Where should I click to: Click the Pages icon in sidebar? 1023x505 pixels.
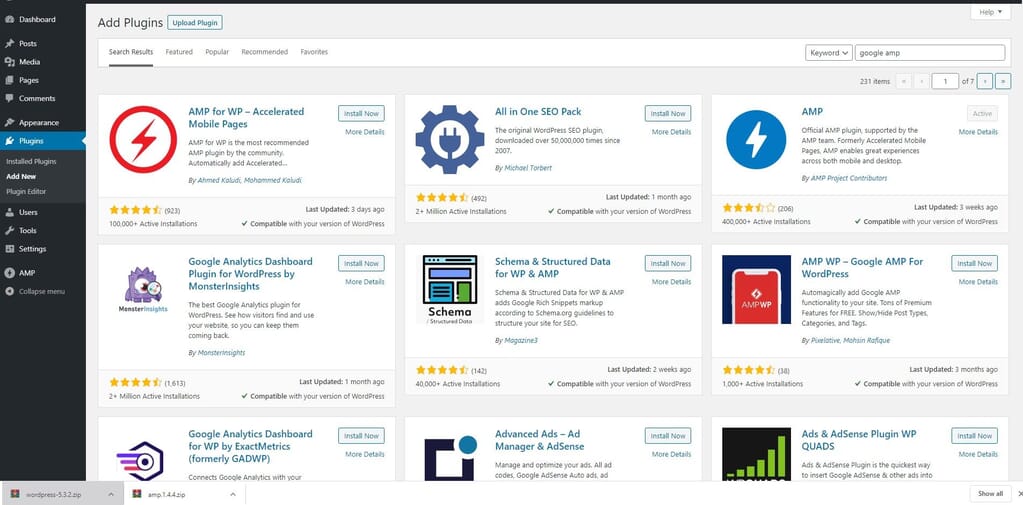click(9, 80)
